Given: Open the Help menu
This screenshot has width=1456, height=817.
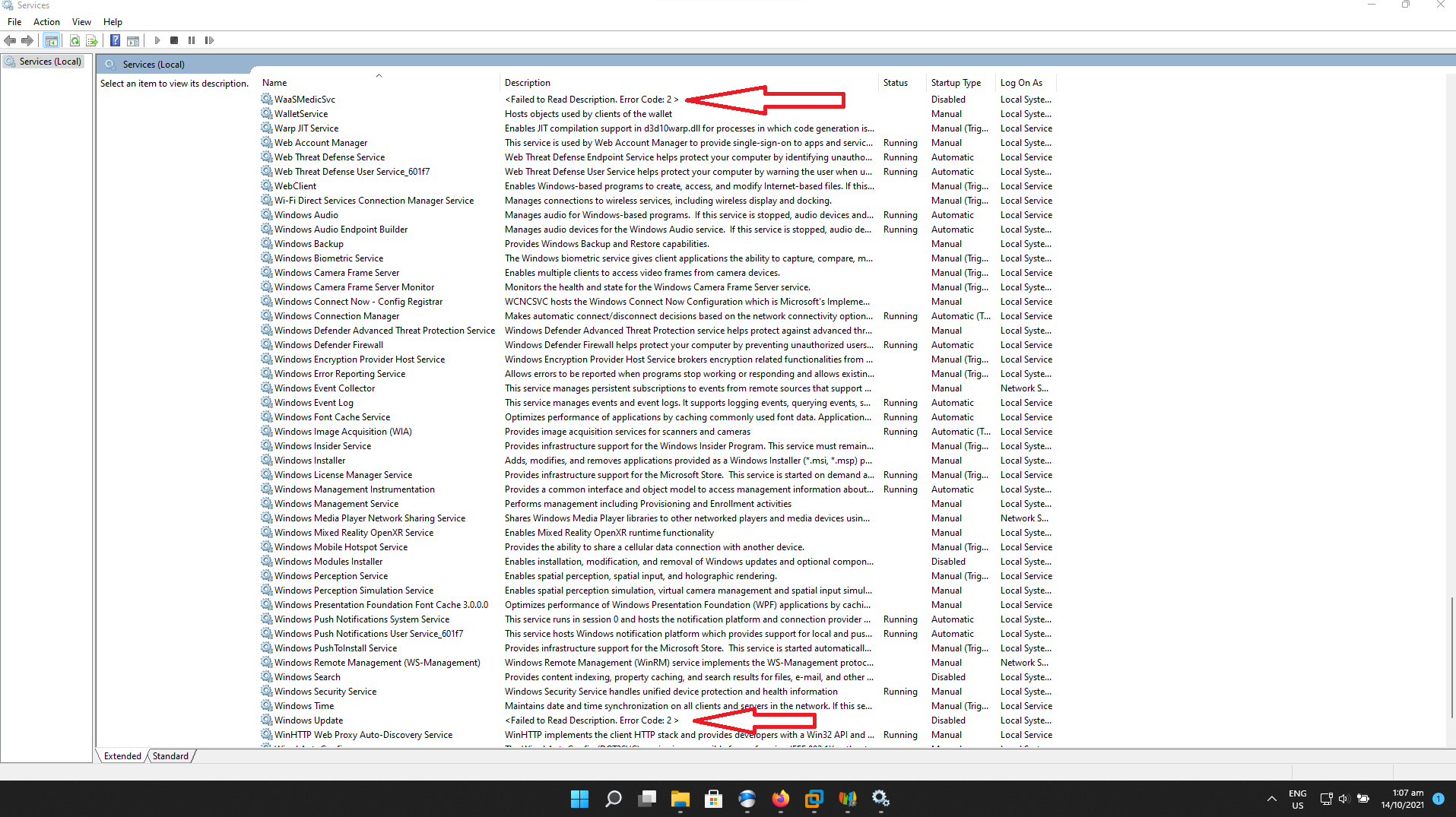Looking at the screenshot, I should 113,22.
